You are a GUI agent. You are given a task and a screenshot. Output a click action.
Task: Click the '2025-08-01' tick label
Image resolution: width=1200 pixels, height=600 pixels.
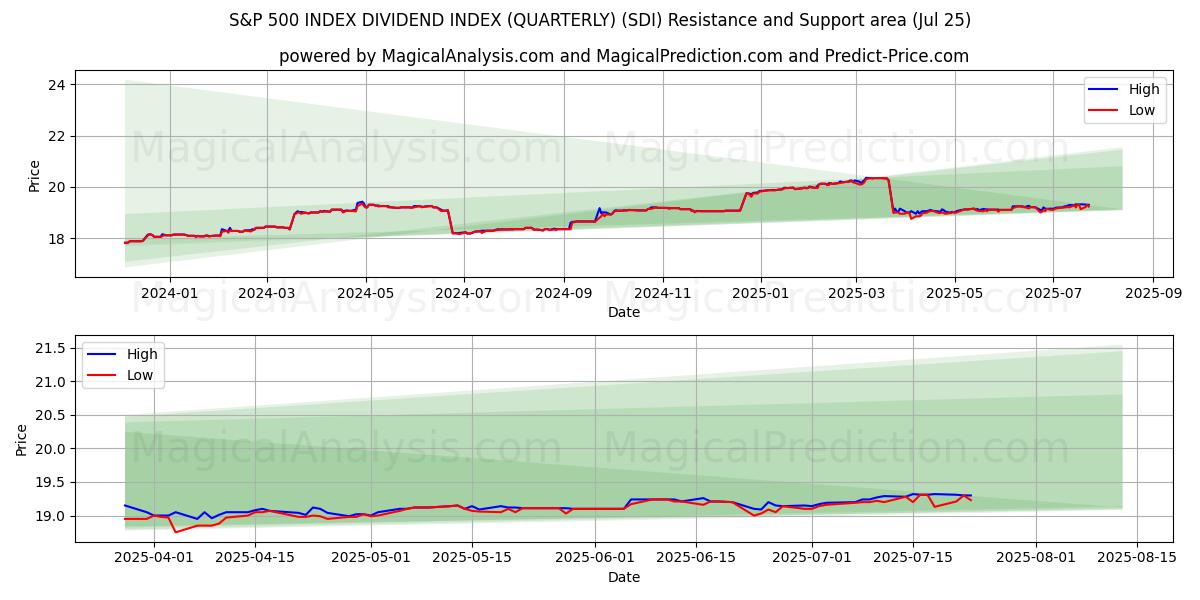1036,558
